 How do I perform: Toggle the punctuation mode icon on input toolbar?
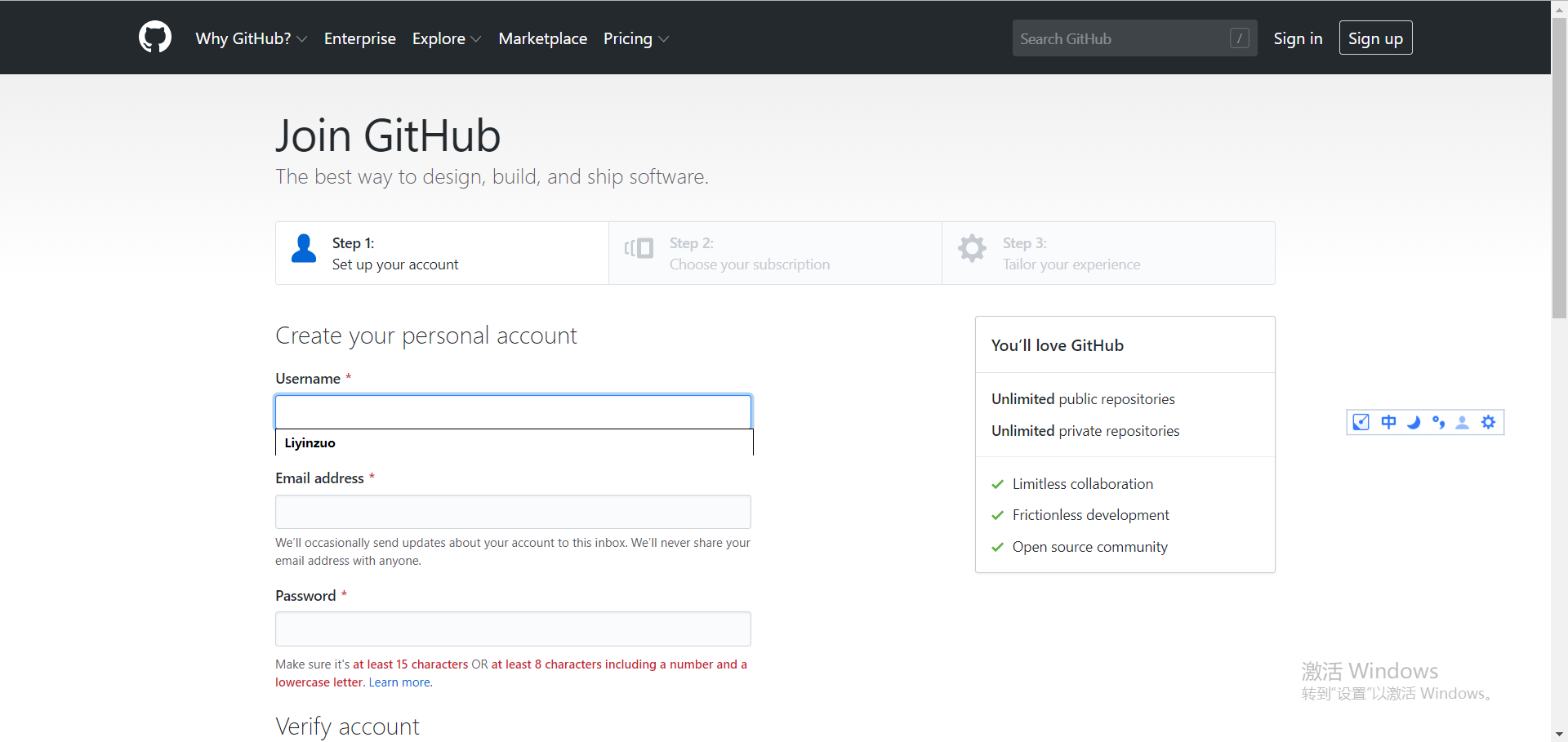pos(1438,422)
